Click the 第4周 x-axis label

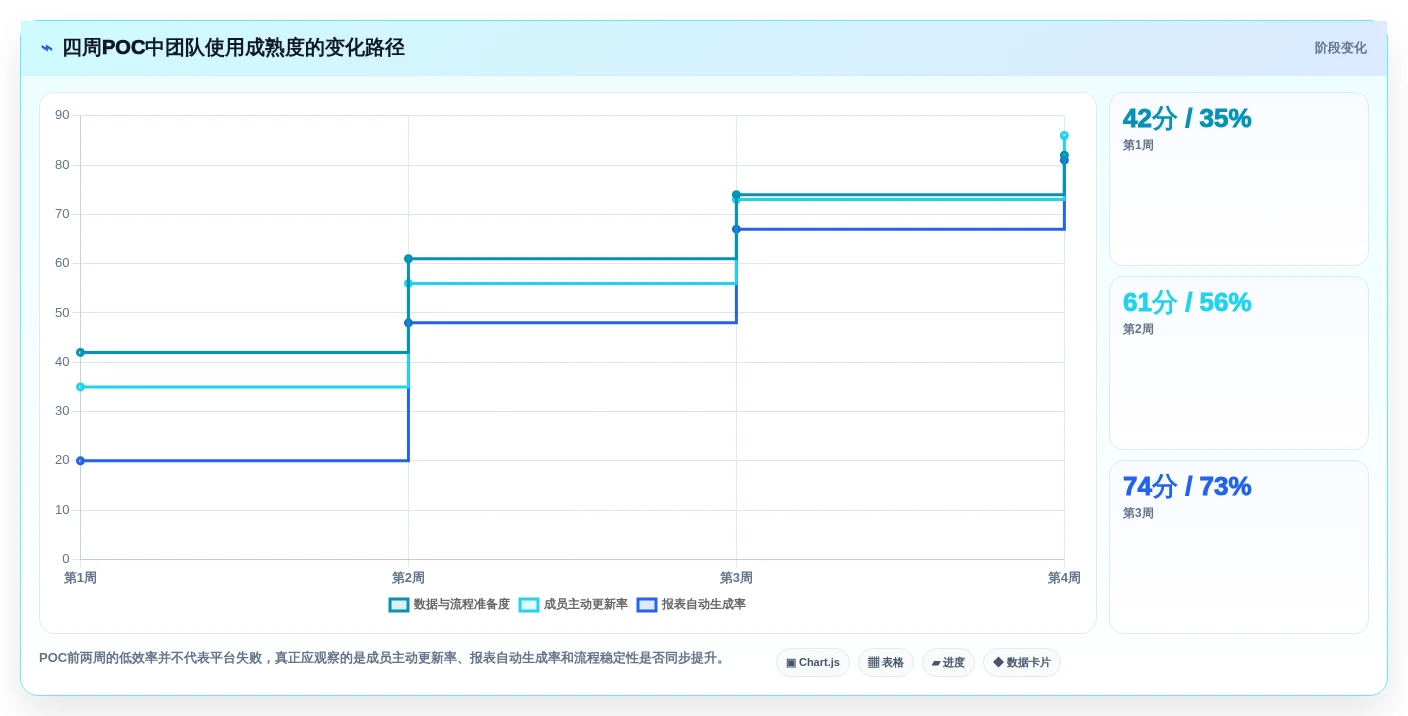pyautogui.click(x=1064, y=578)
